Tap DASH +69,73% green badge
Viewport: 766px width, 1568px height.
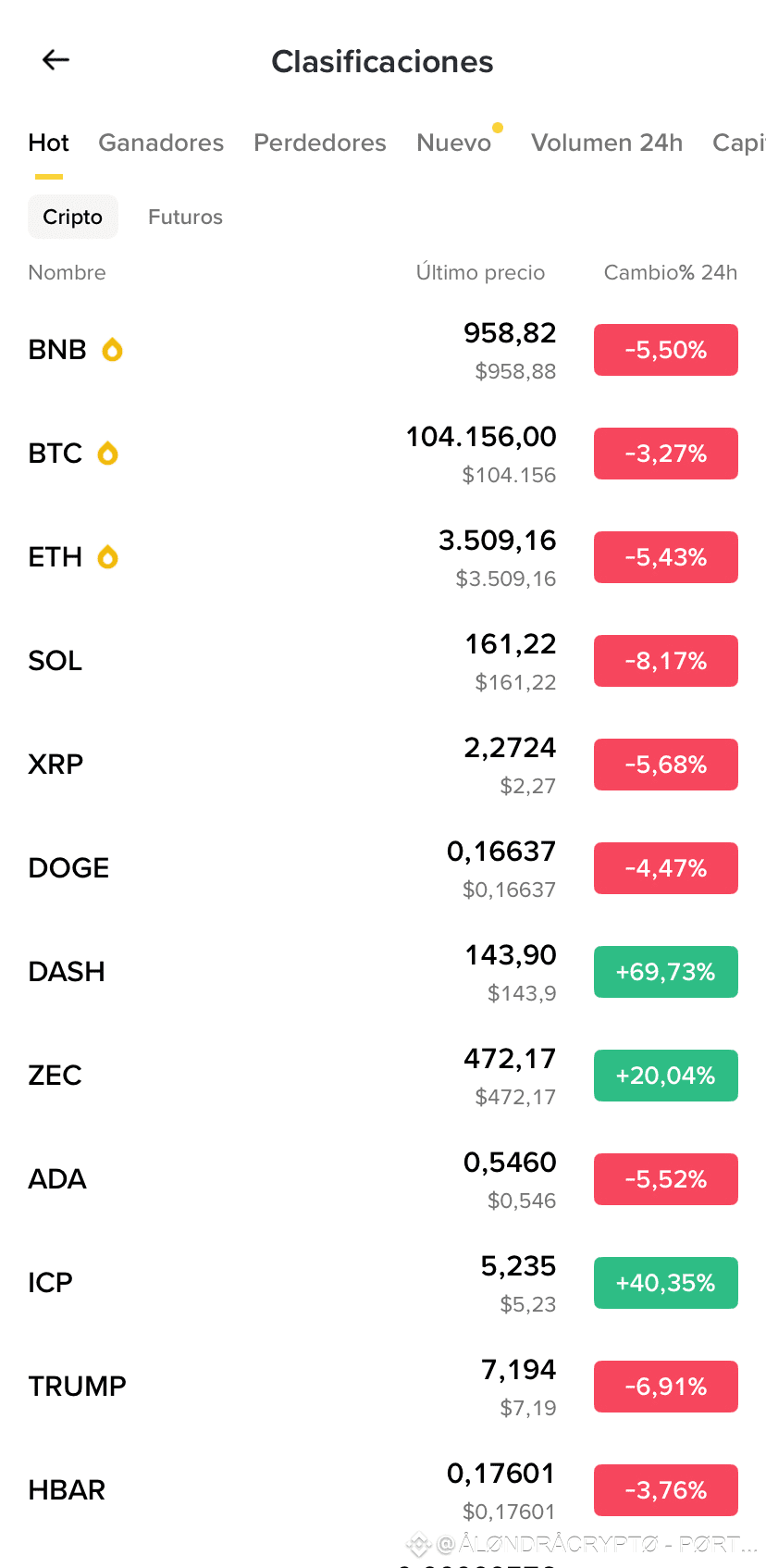(x=665, y=972)
